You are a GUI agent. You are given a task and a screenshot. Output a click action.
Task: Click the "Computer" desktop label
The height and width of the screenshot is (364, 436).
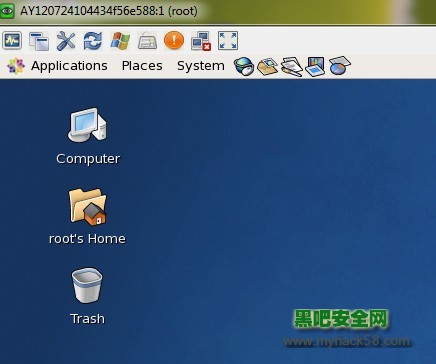tap(88, 159)
